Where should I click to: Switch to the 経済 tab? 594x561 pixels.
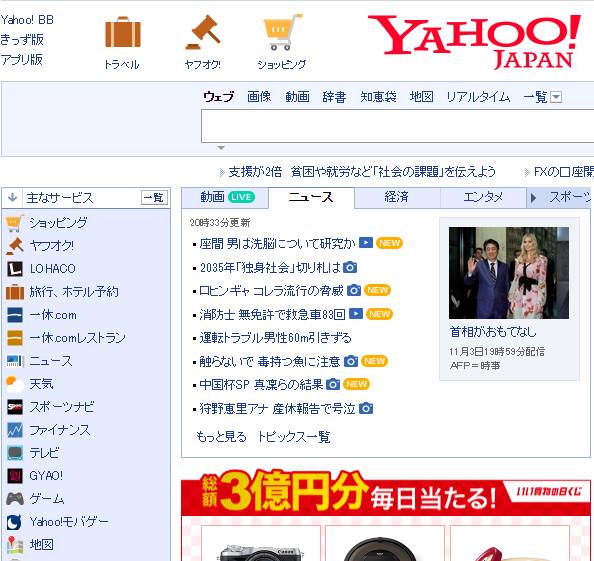[x=397, y=197]
